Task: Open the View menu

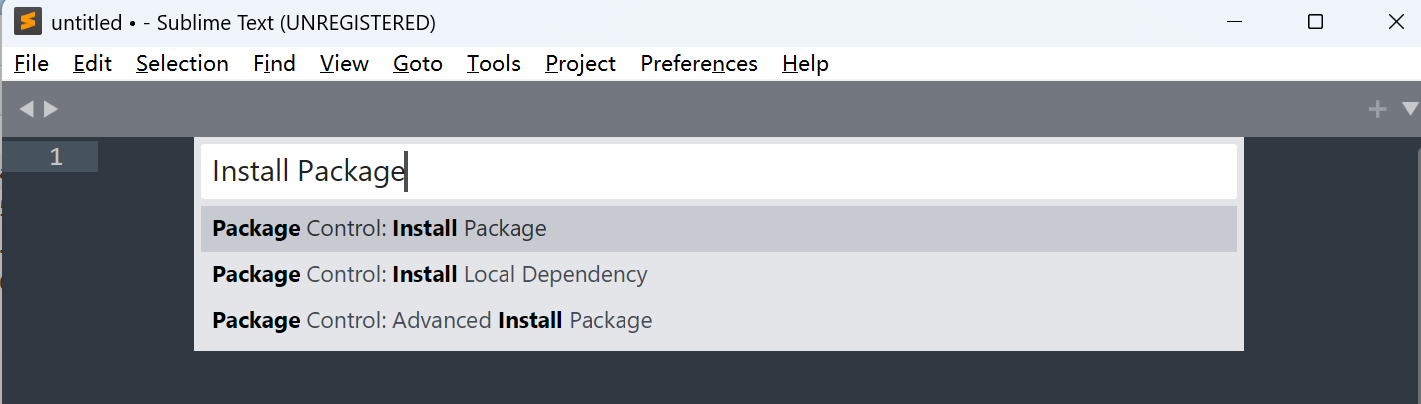Action: tap(344, 64)
